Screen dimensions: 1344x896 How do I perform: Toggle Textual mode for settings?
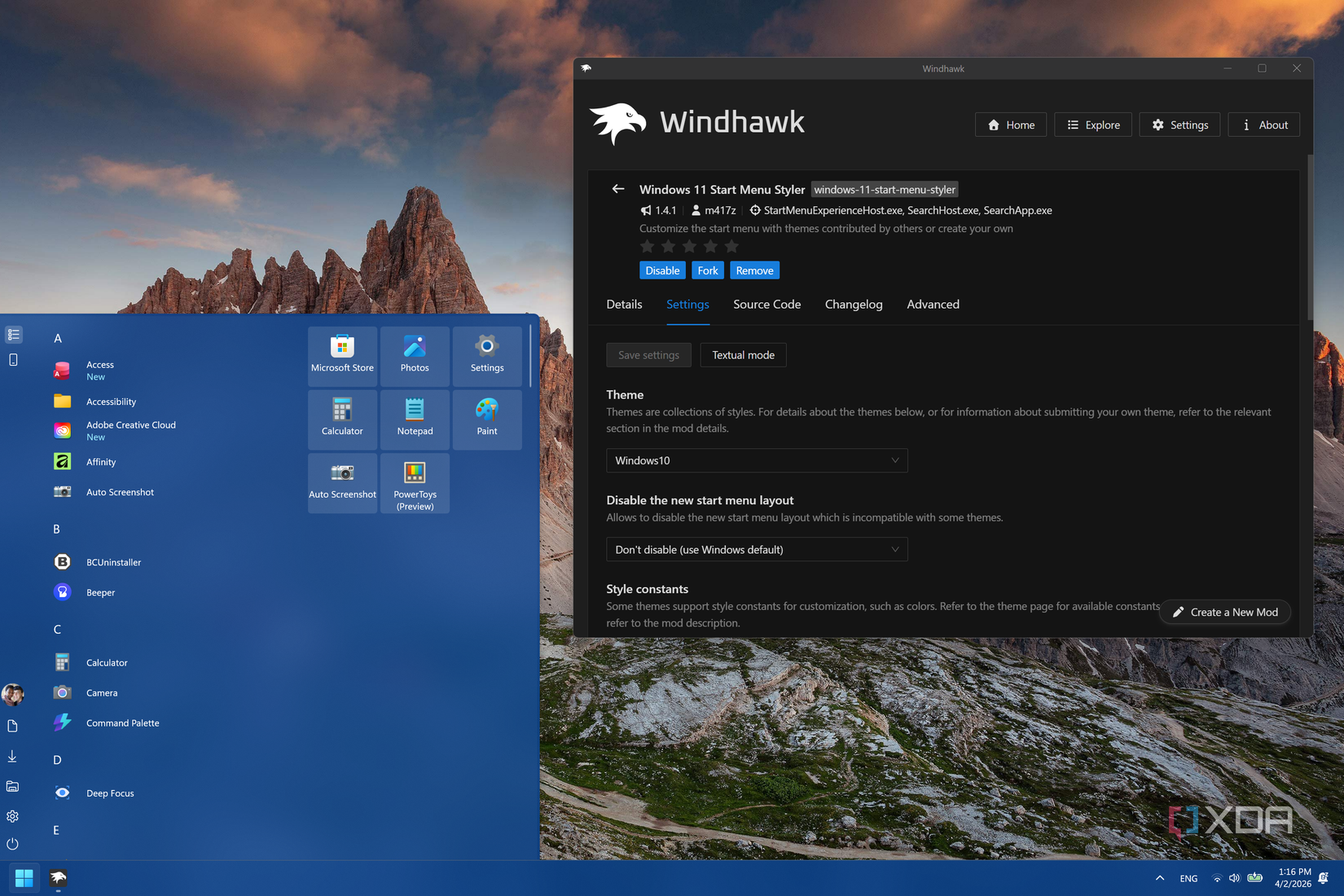point(743,355)
